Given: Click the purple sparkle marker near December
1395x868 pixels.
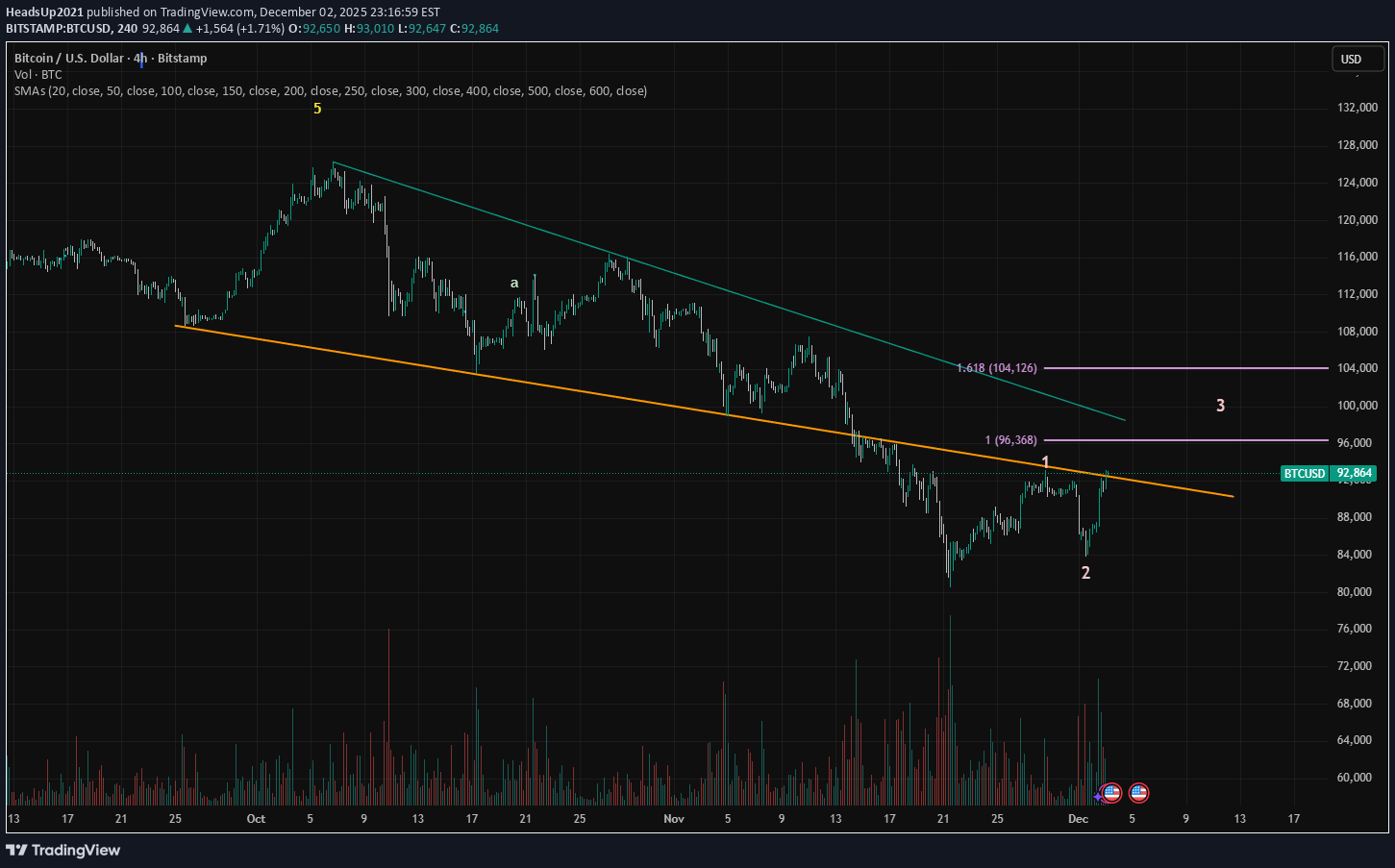Looking at the screenshot, I should click(1097, 797).
